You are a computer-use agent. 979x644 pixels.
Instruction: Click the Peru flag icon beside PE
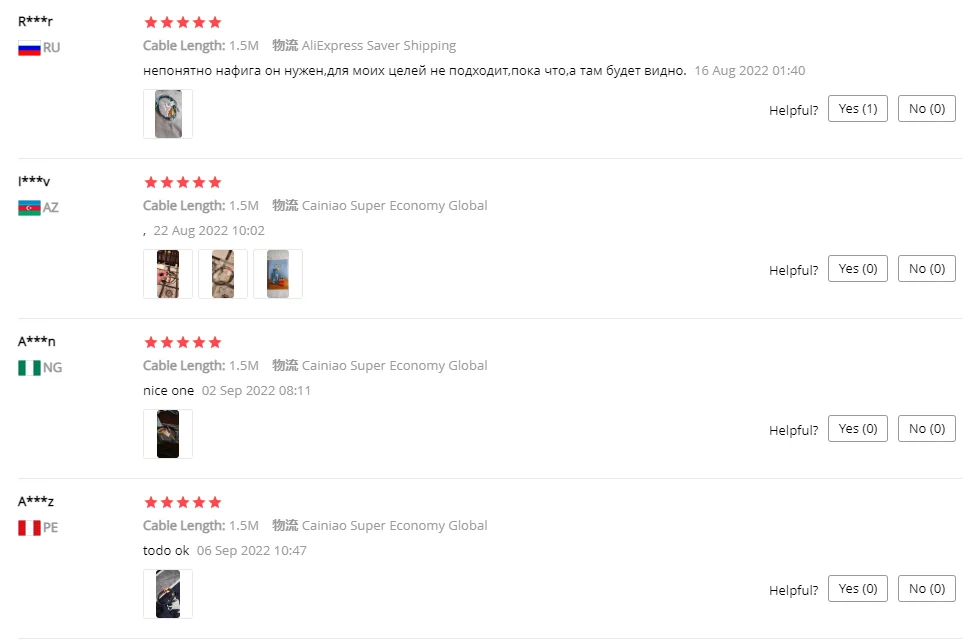click(x=29, y=528)
